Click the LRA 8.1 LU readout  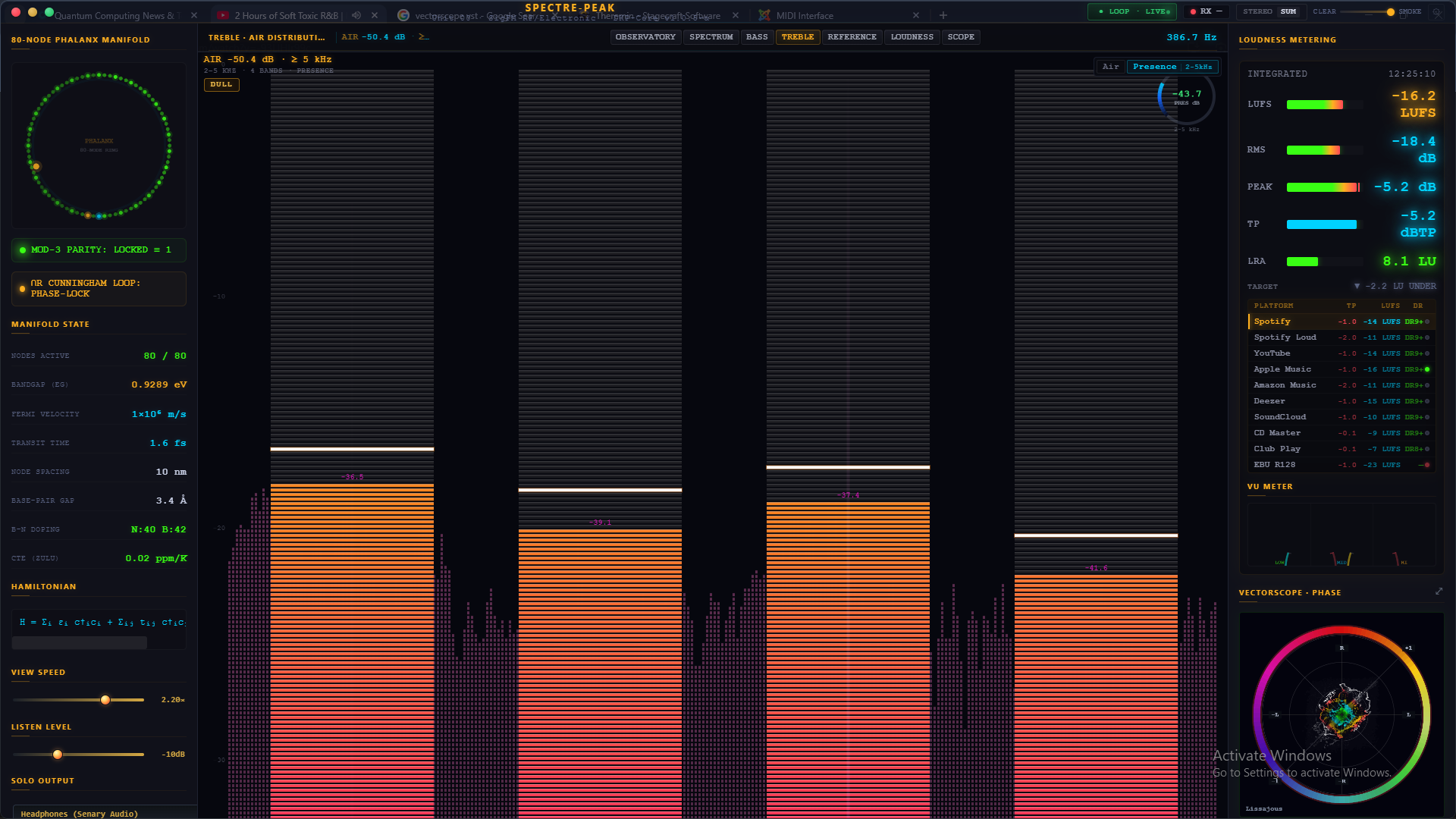tap(1409, 261)
